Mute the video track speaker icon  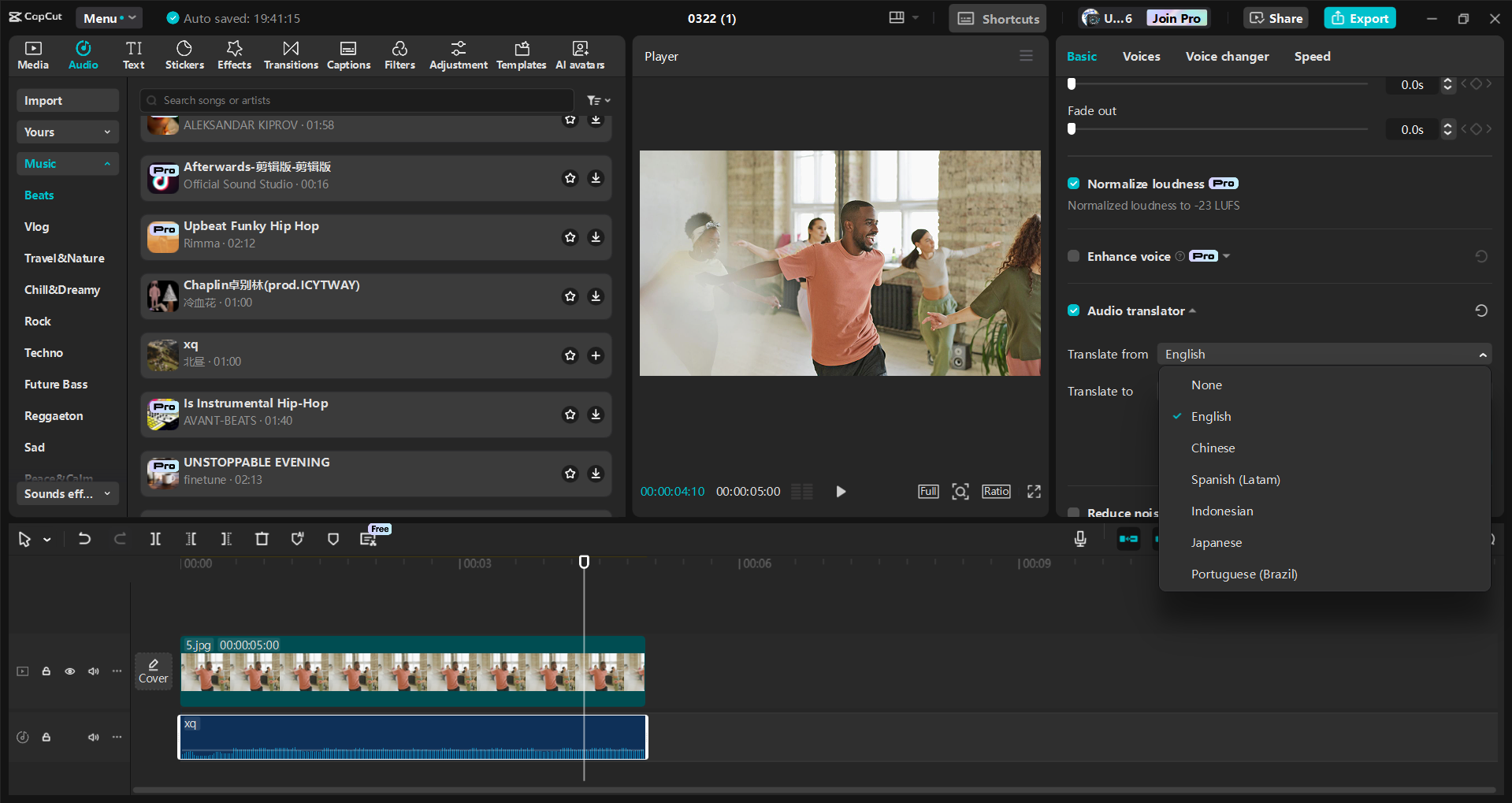coord(94,671)
